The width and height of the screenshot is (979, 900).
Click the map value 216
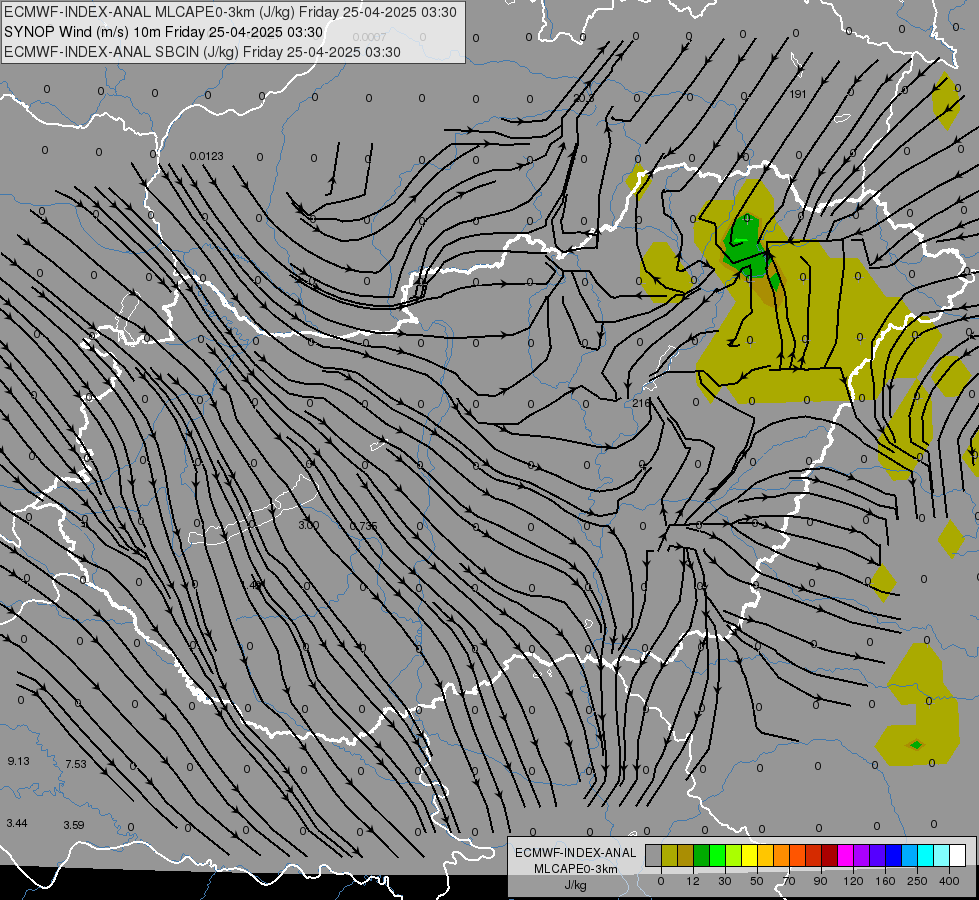[641, 403]
